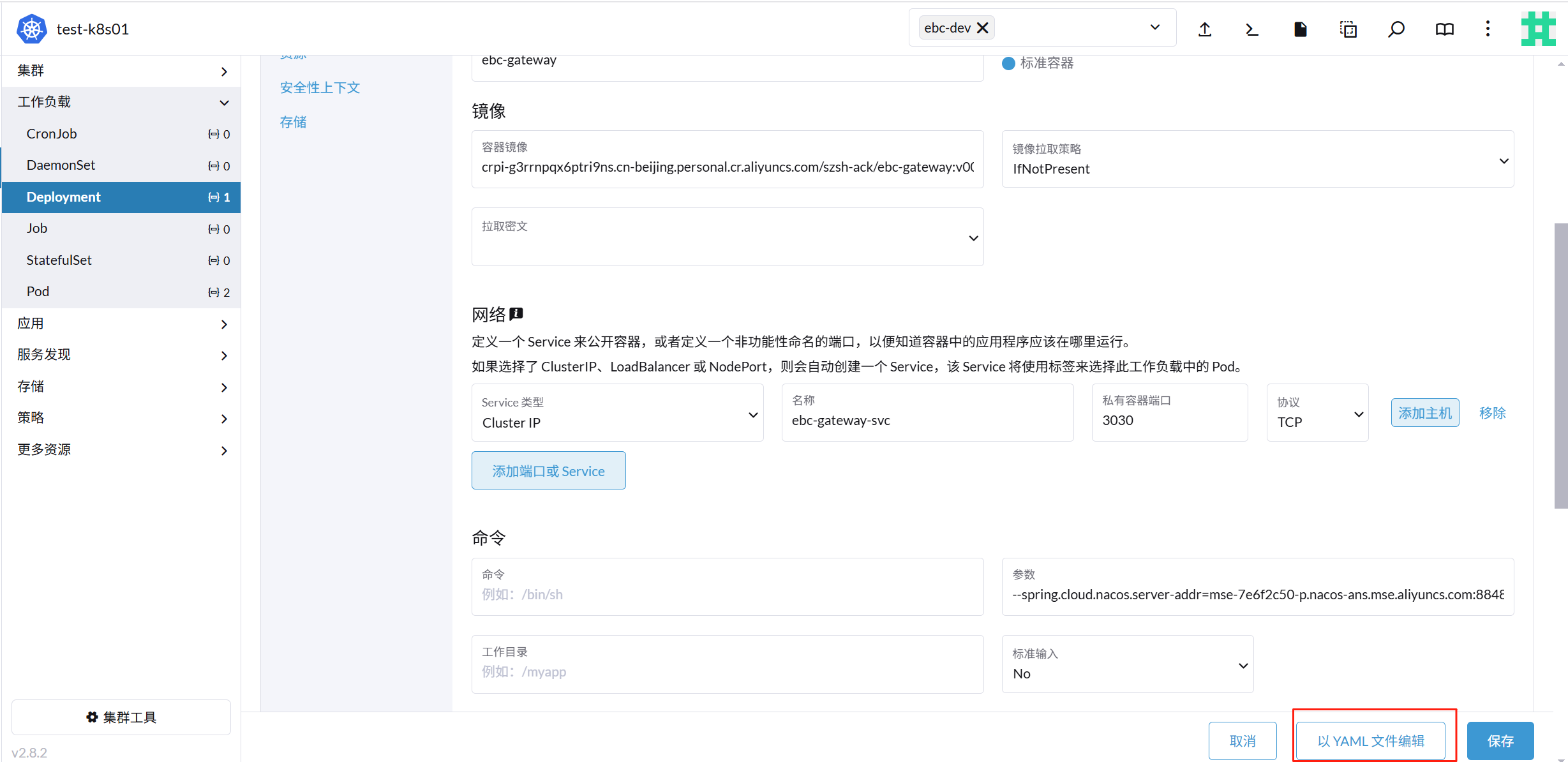Screen dimensions: 1568x762
Task: Open the three-dot more options menu
Action: click(x=1488, y=29)
